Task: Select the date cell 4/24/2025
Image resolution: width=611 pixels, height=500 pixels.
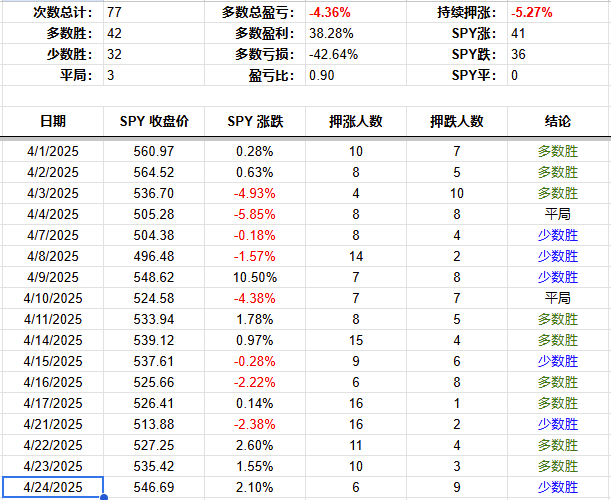Action: coord(52,487)
